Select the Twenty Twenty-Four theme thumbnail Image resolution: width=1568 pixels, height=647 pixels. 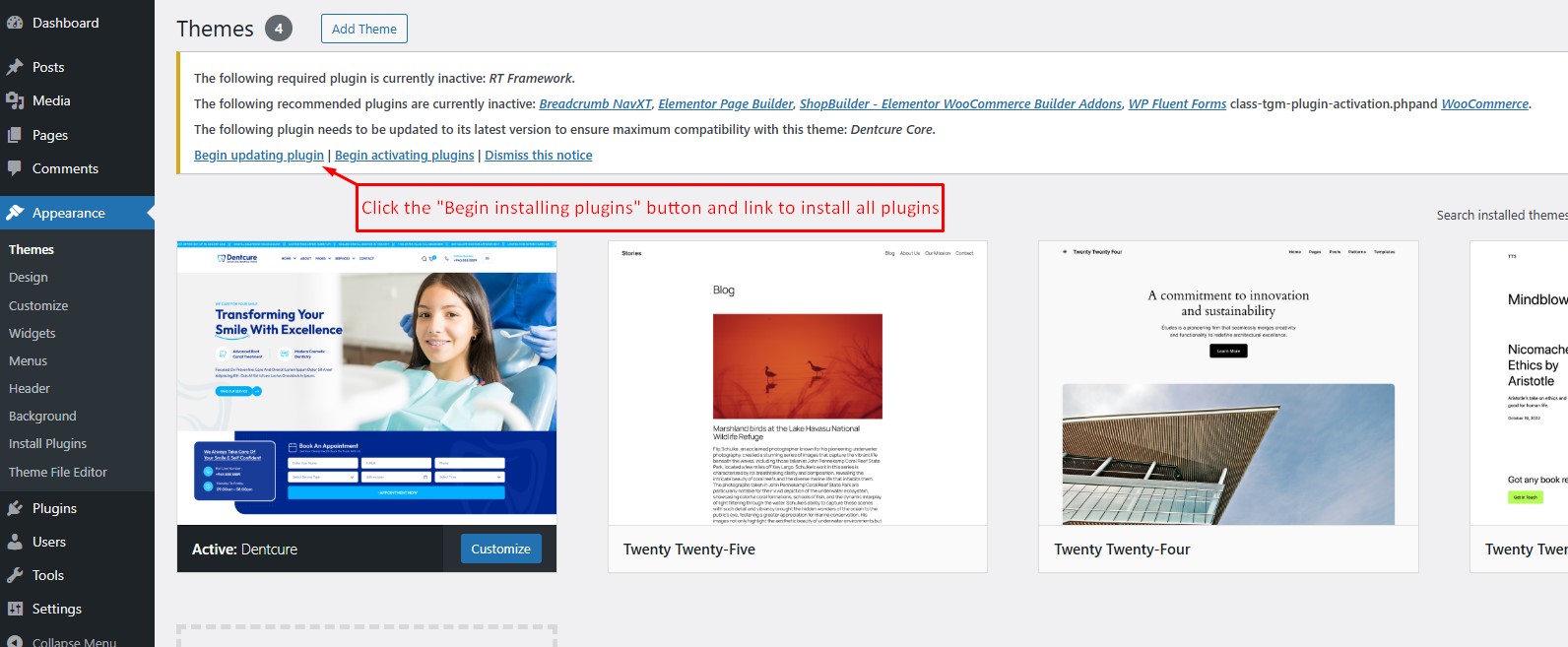point(1229,383)
